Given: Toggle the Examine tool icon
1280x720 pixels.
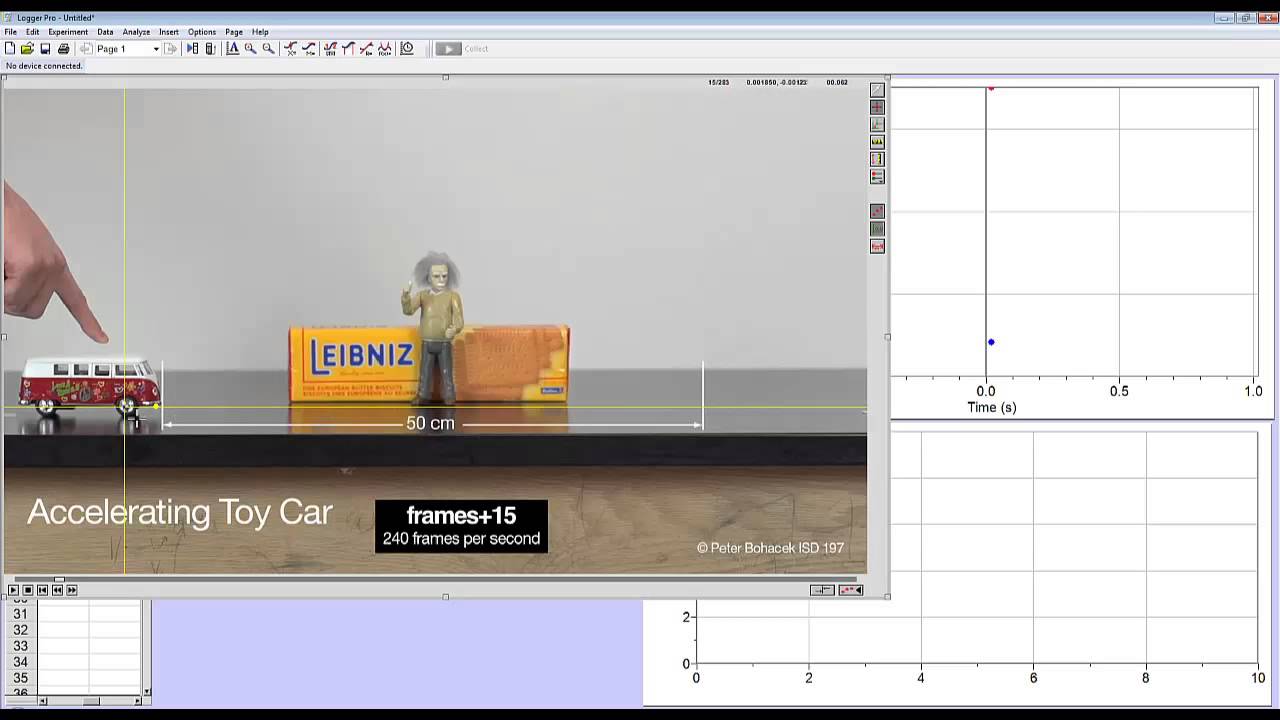Looking at the screenshot, I should pos(290,48).
